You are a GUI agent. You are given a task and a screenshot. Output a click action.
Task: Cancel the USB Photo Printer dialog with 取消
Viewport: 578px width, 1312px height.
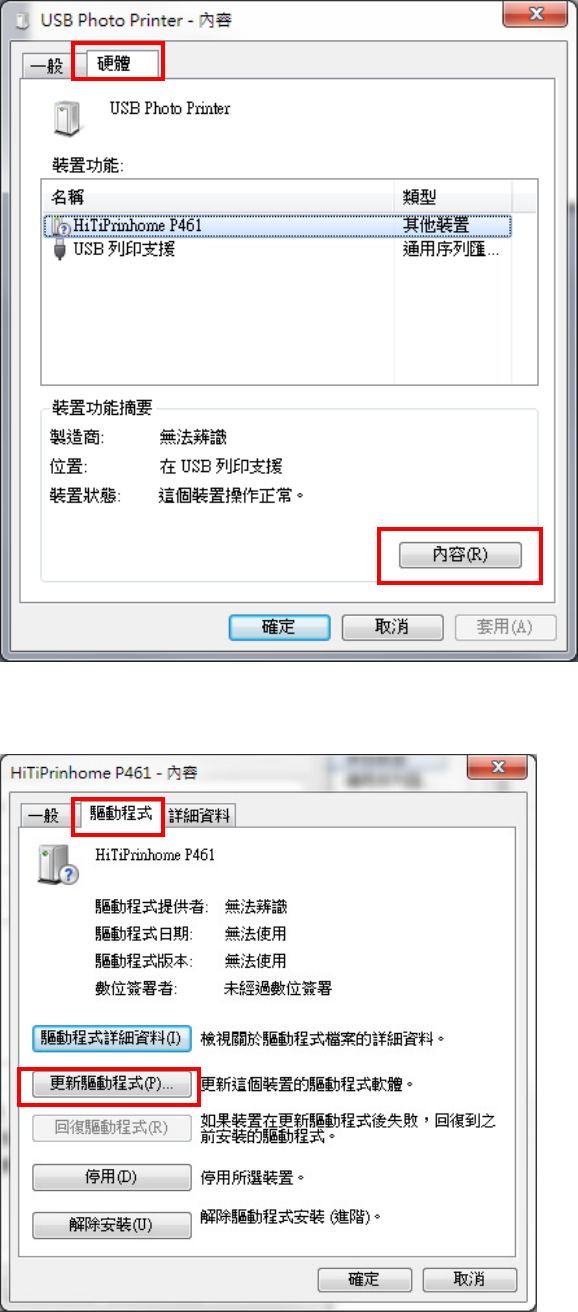coord(392,627)
